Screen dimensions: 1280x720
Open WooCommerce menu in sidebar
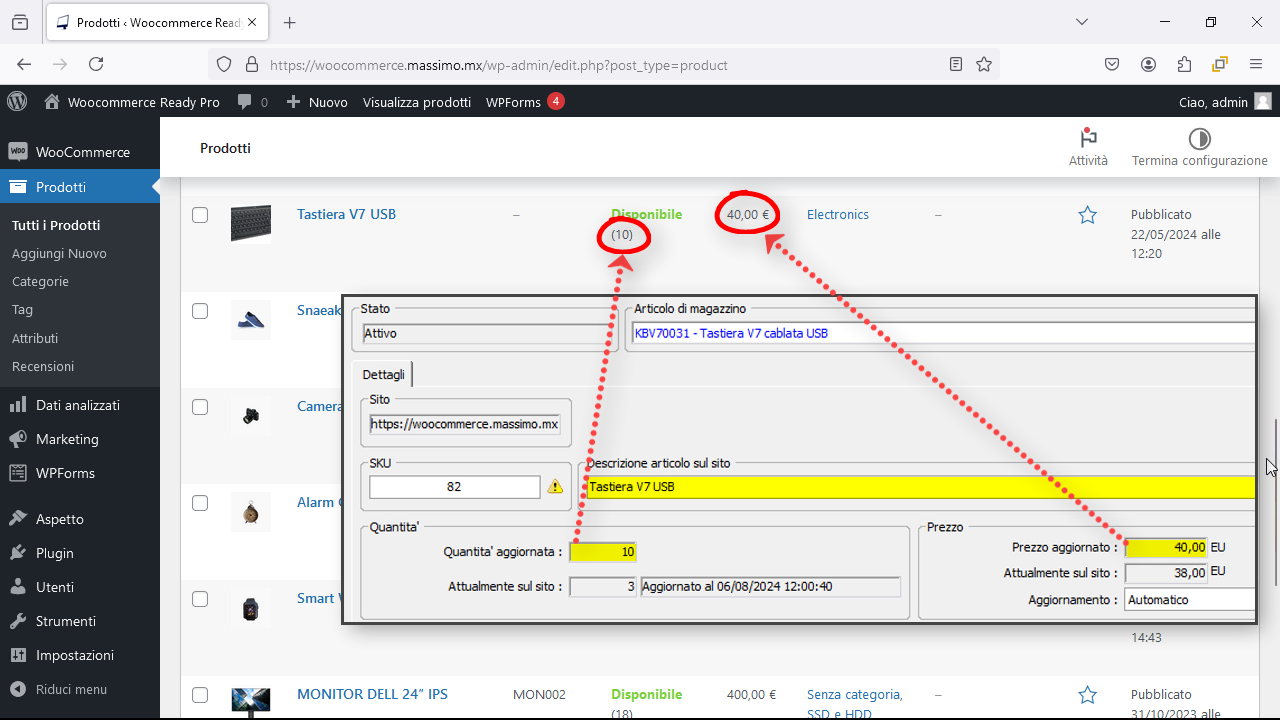click(80, 152)
